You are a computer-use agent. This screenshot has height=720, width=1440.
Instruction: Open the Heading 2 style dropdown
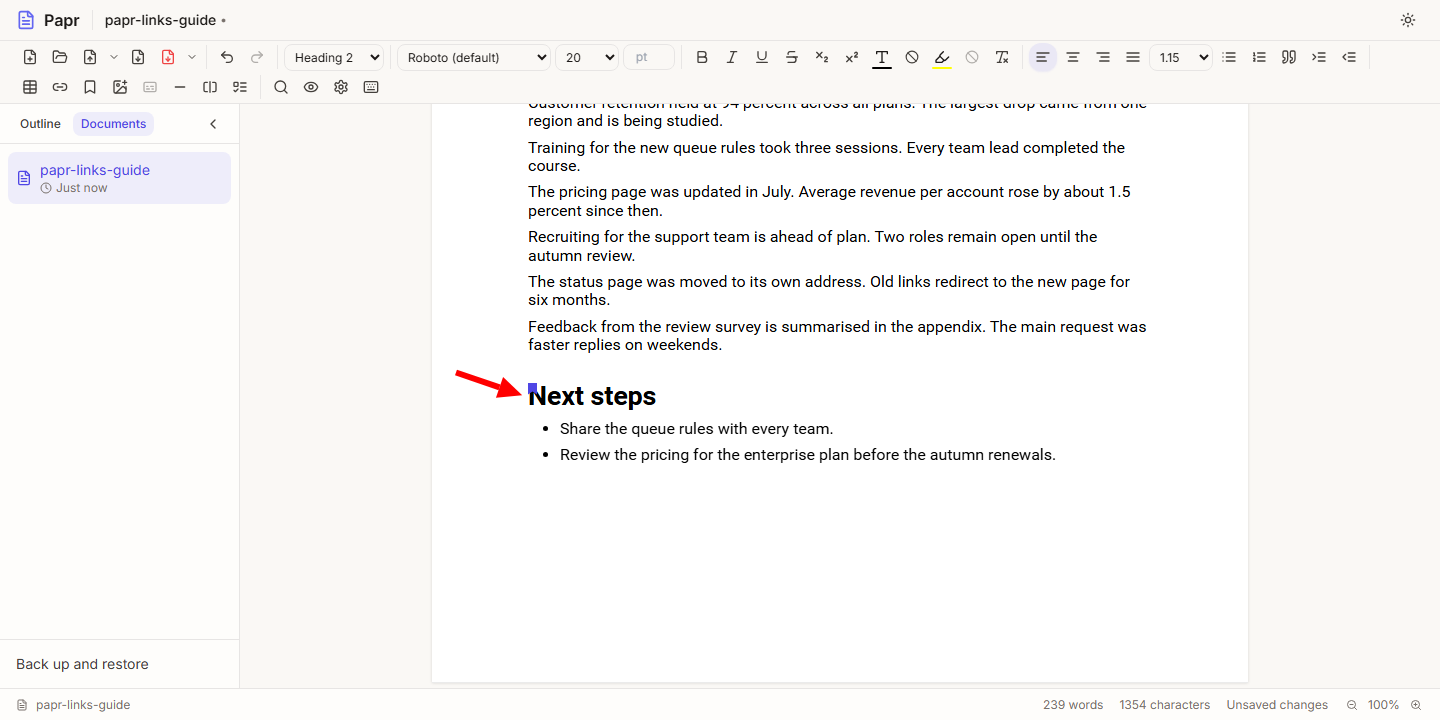click(334, 57)
